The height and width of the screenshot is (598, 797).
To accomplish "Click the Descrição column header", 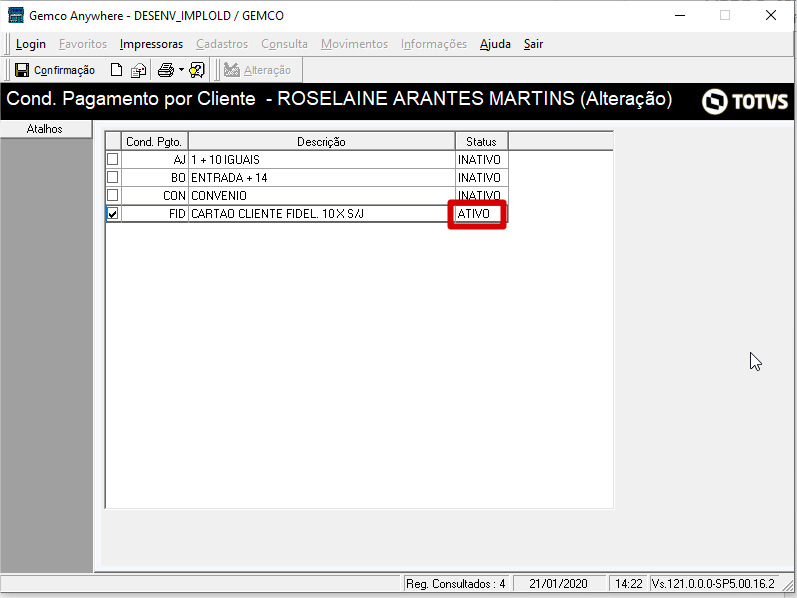I will pyautogui.click(x=321, y=141).
